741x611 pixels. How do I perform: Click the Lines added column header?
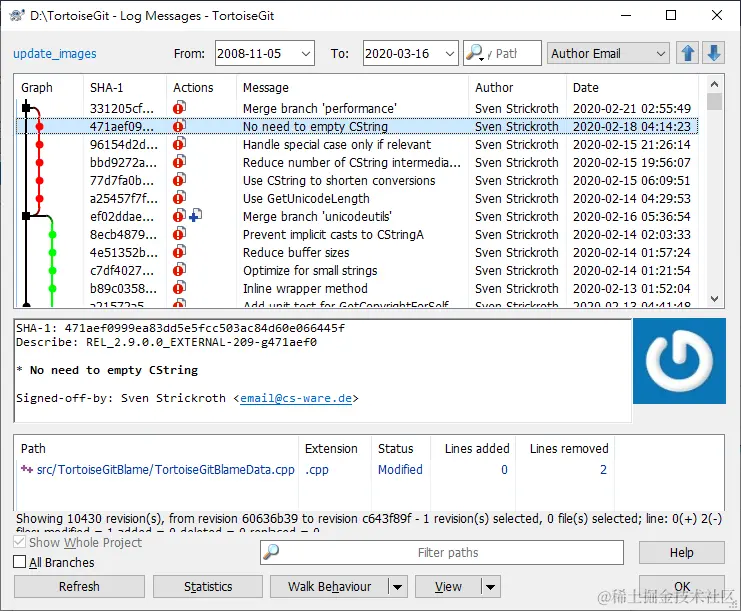pos(473,448)
